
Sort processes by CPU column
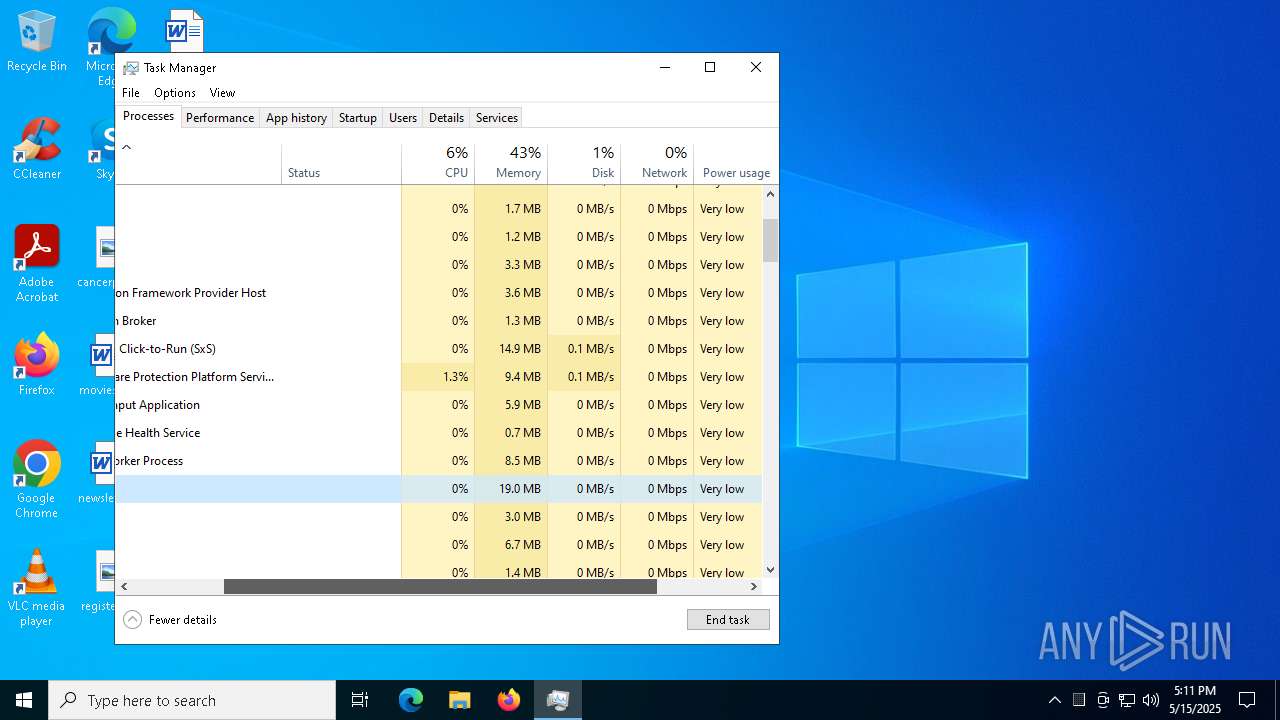(x=438, y=163)
